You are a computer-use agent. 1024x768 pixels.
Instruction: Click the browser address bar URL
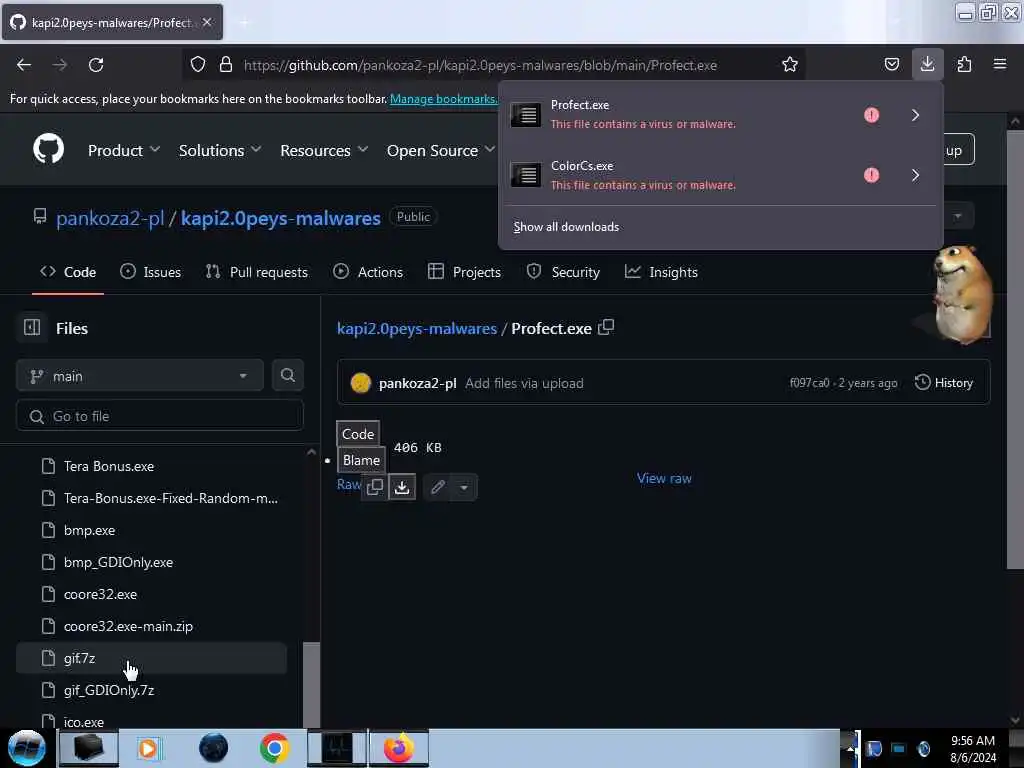(480, 65)
